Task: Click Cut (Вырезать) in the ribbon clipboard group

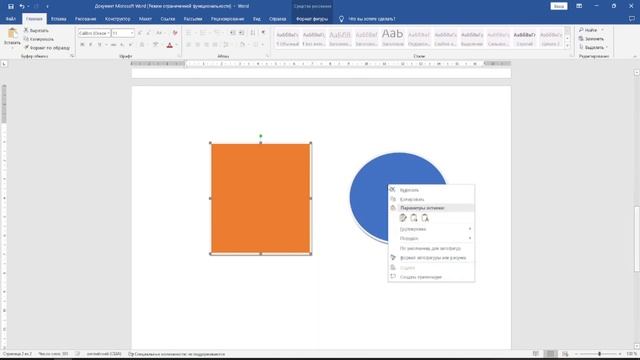Action: pos(36,31)
